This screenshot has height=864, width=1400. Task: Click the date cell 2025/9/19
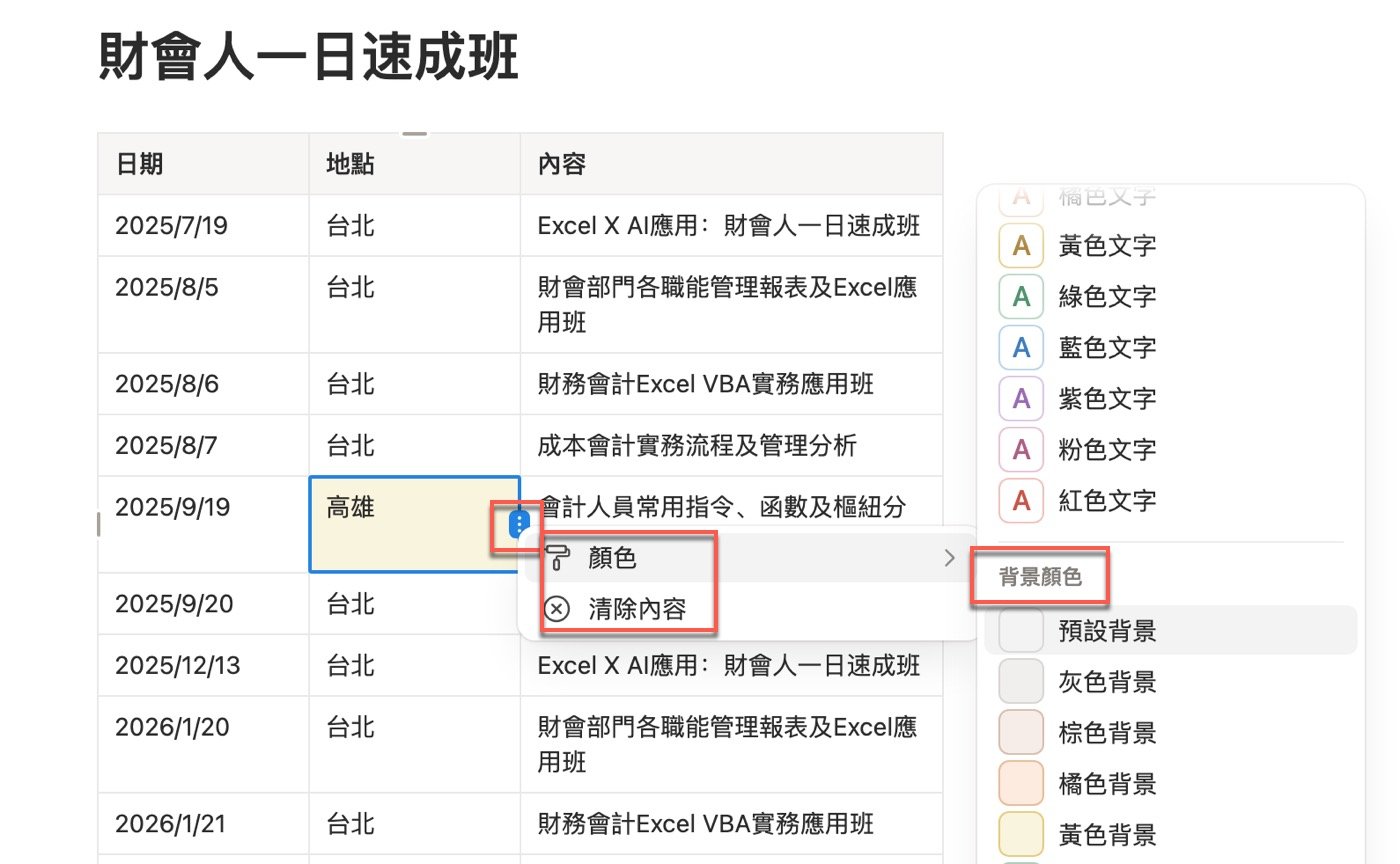click(203, 524)
